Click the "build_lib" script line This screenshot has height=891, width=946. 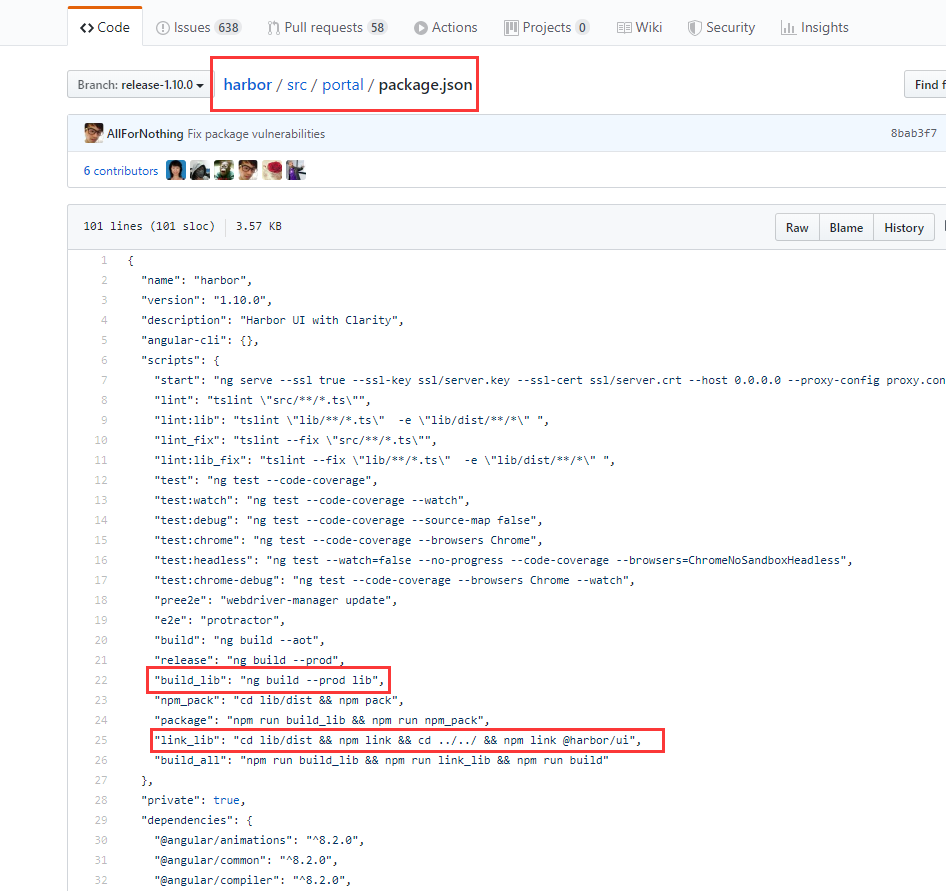click(269, 680)
